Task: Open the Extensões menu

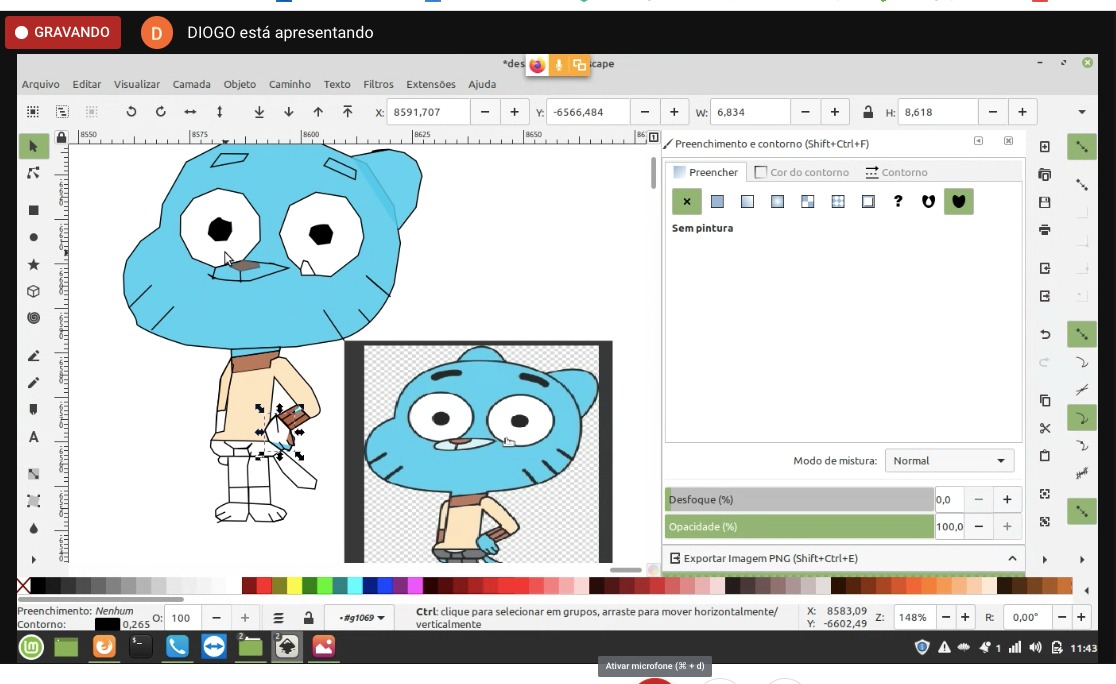Action: [x=431, y=84]
